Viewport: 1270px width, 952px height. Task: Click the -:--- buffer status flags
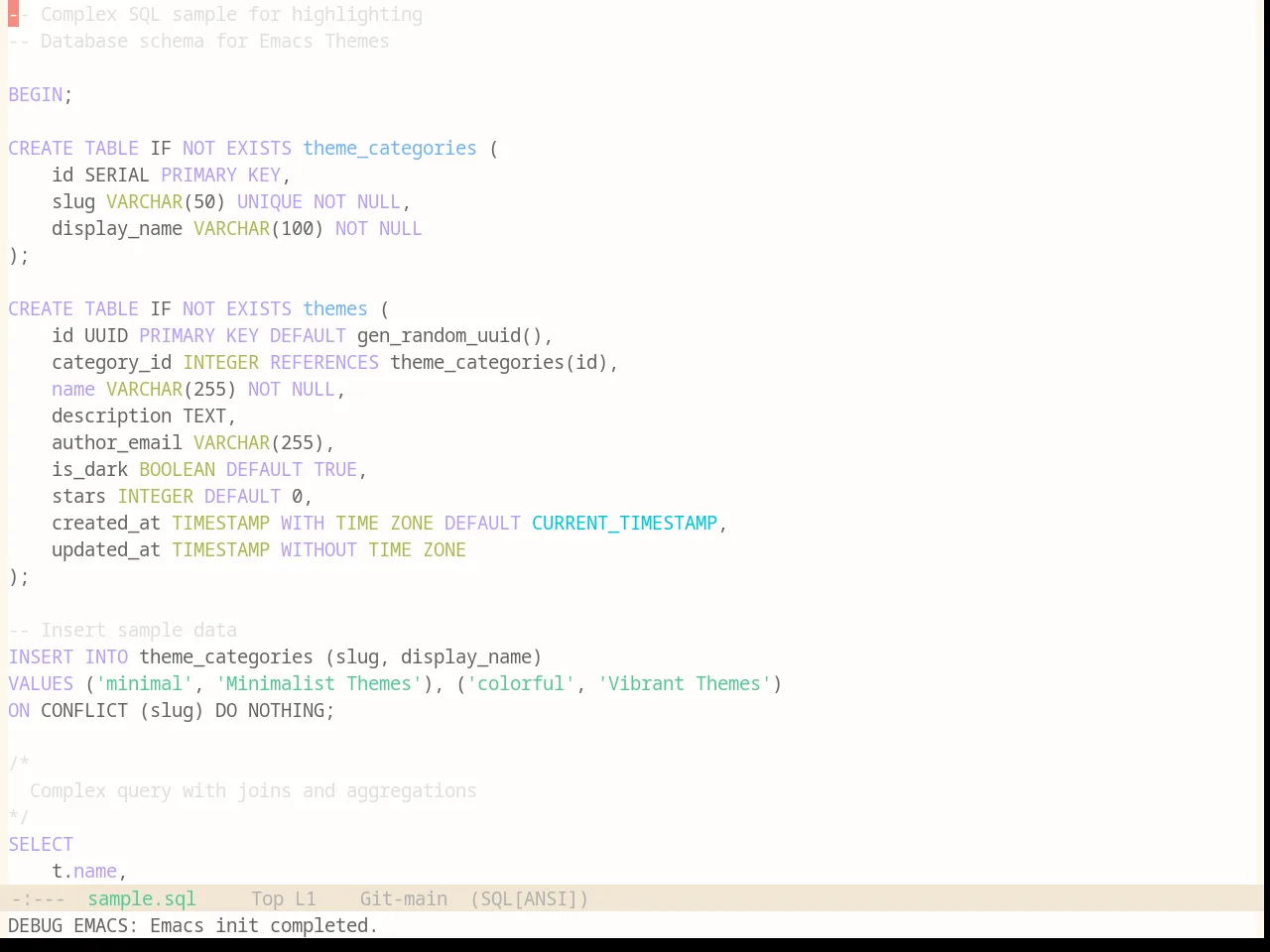coord(38,898)
